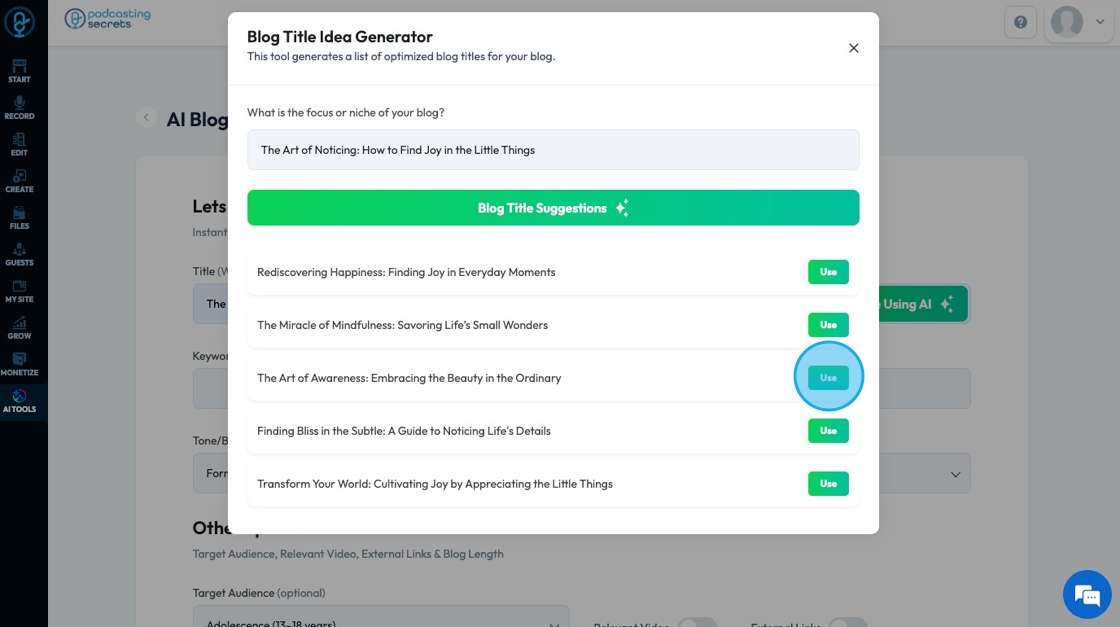The image size is (1120, 627).
Task: Click the help question mark icon
Action: point(1020,22)
